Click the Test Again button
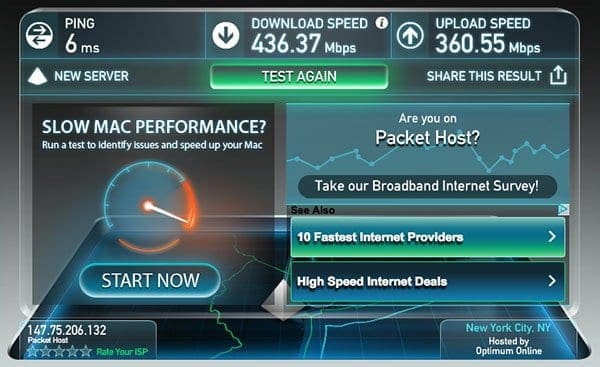 pos(299,77)
